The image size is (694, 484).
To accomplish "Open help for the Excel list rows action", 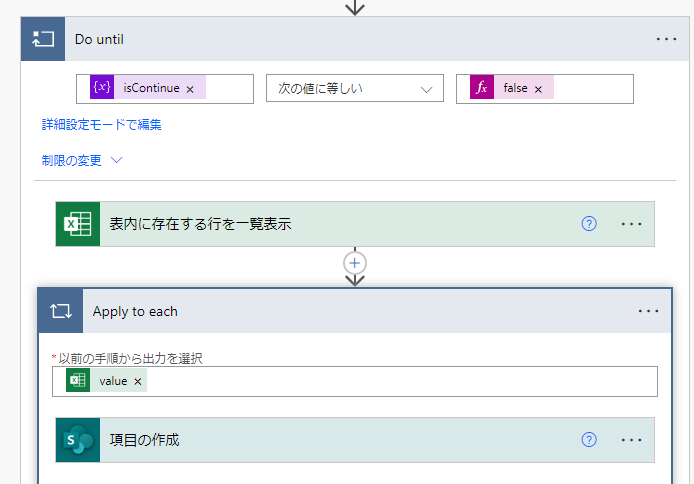I will (x=589, y=224).
